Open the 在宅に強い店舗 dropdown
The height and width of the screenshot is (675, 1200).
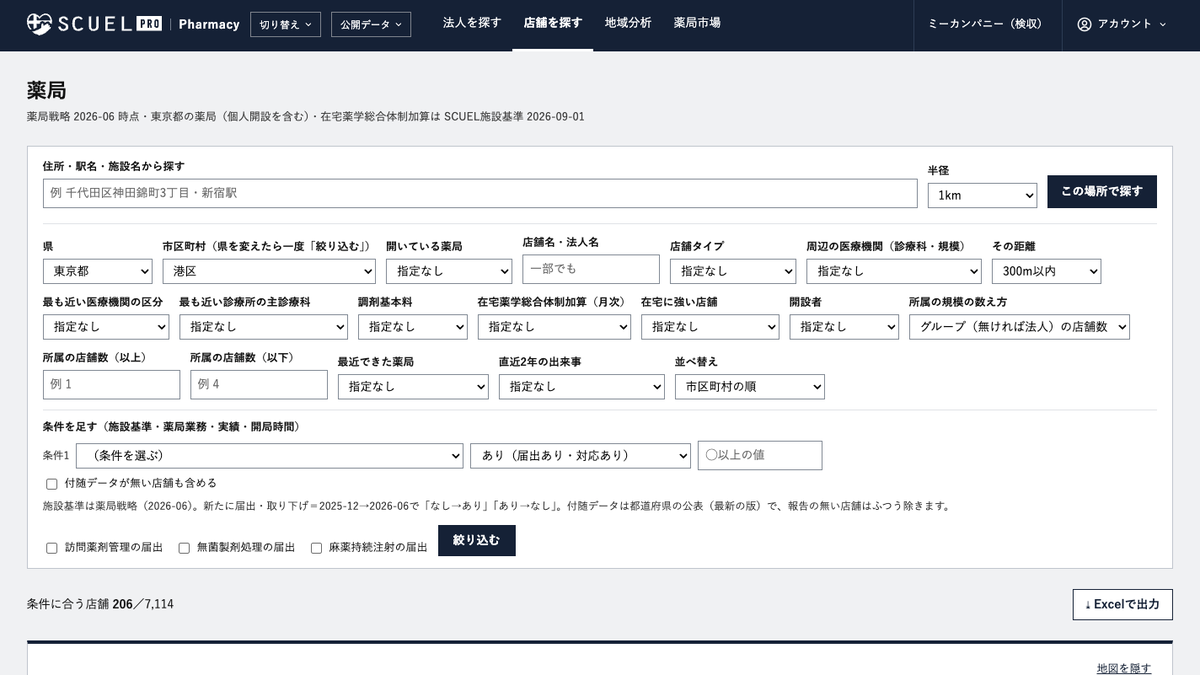point(710,327)
